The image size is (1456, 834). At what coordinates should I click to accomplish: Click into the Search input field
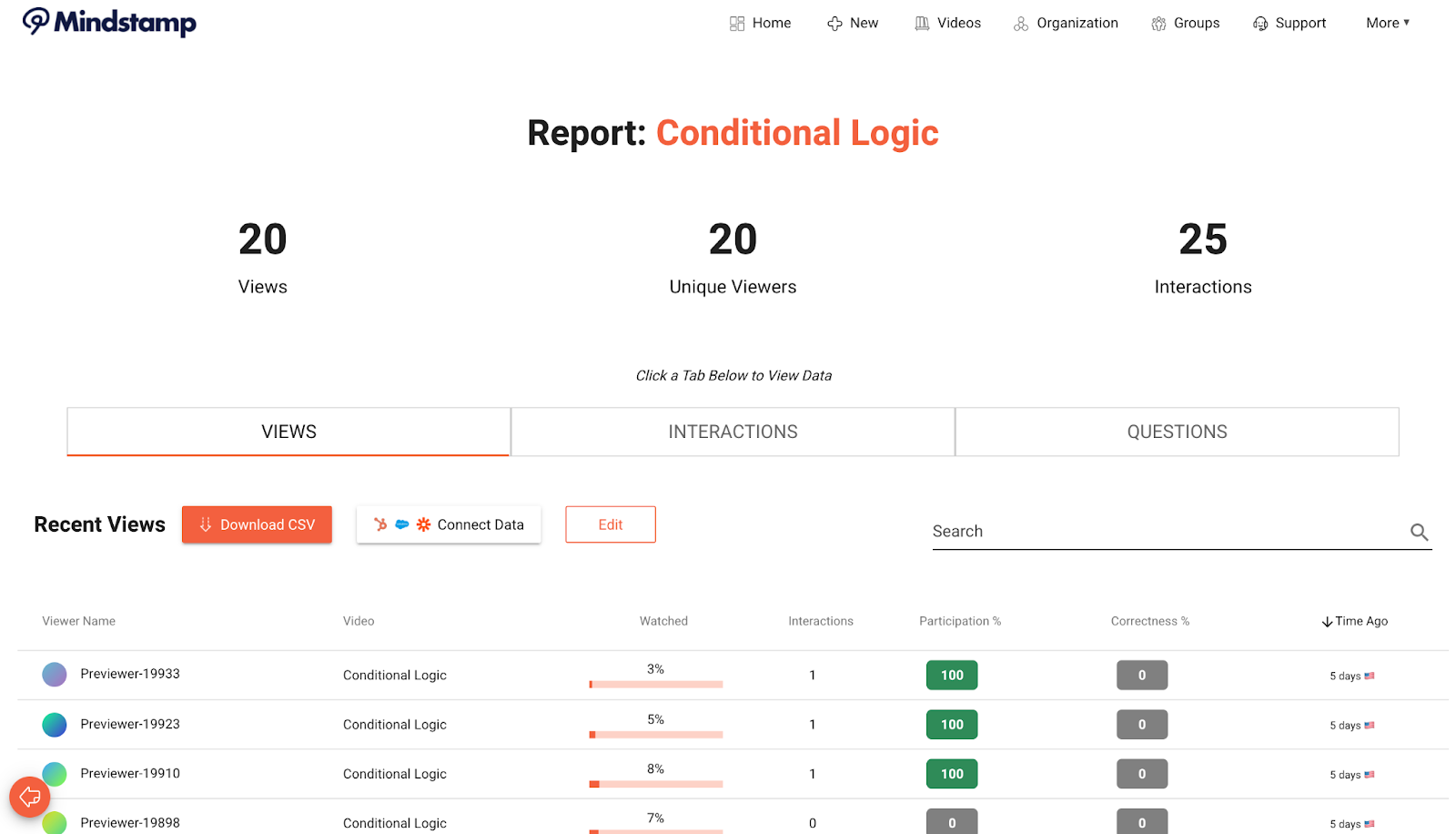pos(1165,532)
